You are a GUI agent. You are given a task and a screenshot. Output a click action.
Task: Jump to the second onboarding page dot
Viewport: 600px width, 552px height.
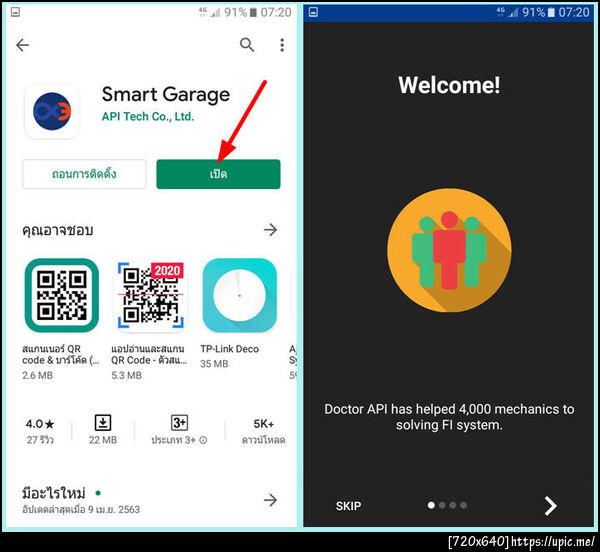point(442,505)
